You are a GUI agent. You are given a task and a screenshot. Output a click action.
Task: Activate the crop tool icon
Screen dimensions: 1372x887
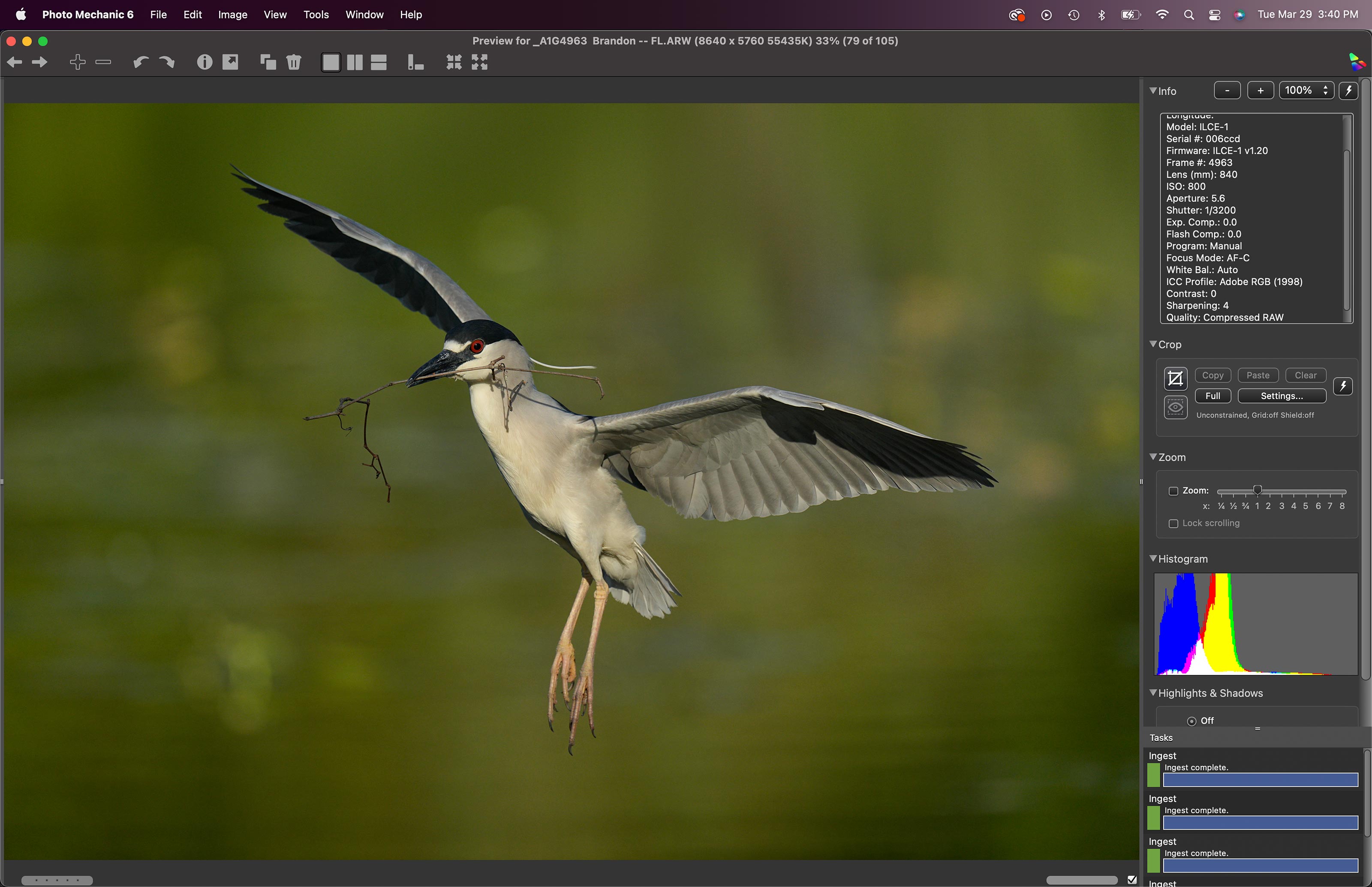point(1175,379)
